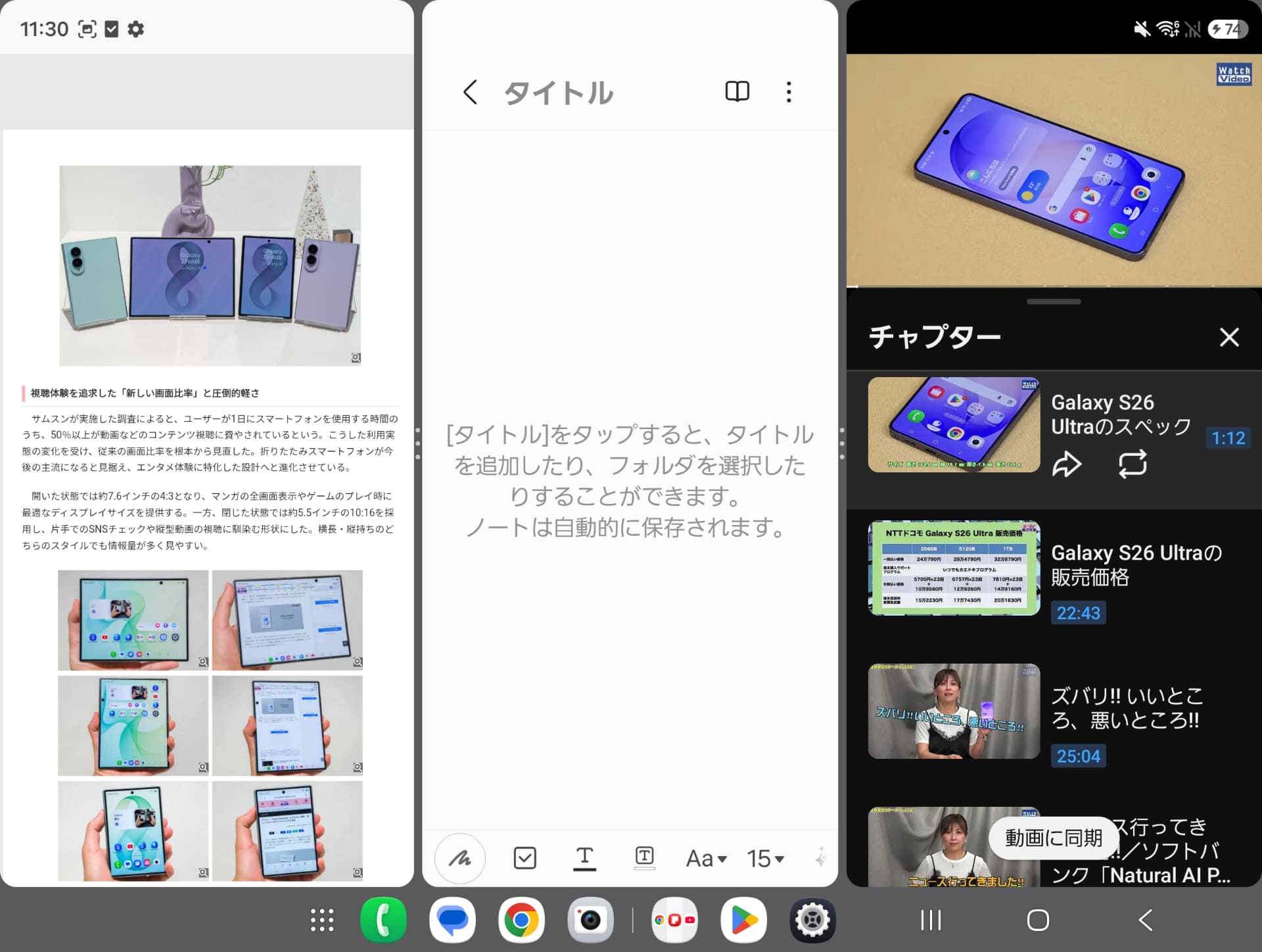
Task: Jump to the 1:12 chapter timestamp
Action: [1228, 438]
